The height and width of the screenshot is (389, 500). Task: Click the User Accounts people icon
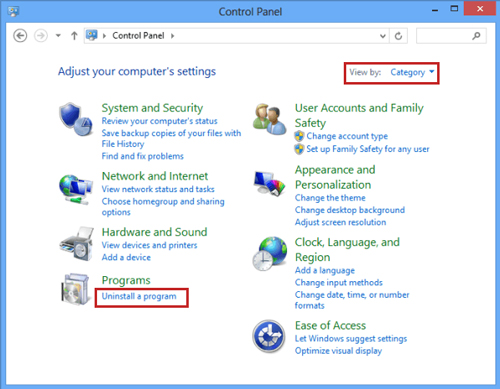click(269, 119)
